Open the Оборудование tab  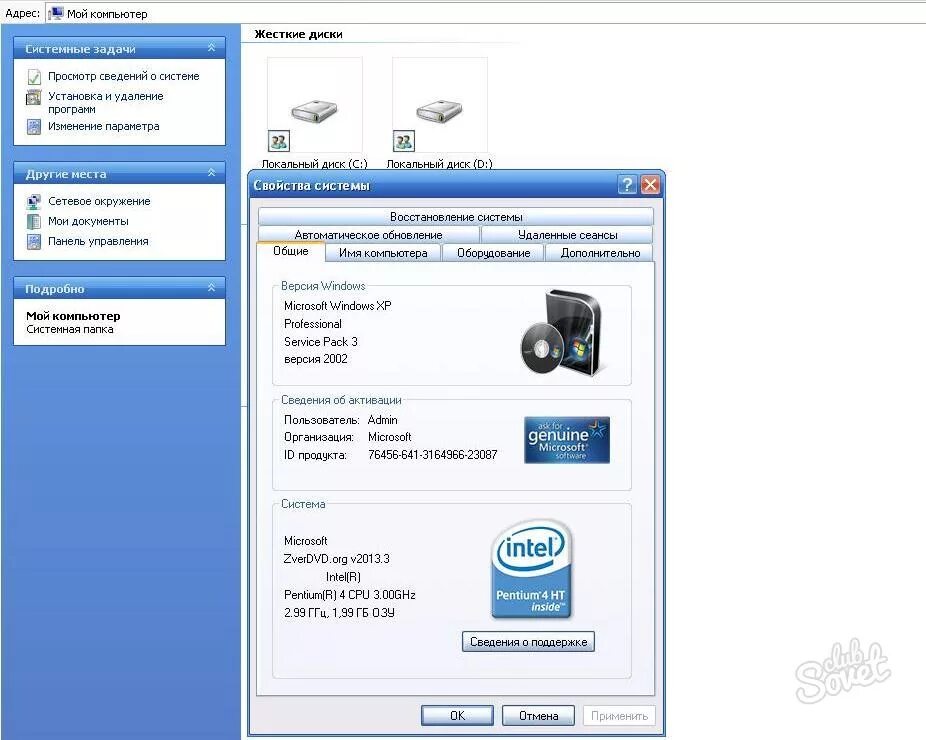point(493,253)
